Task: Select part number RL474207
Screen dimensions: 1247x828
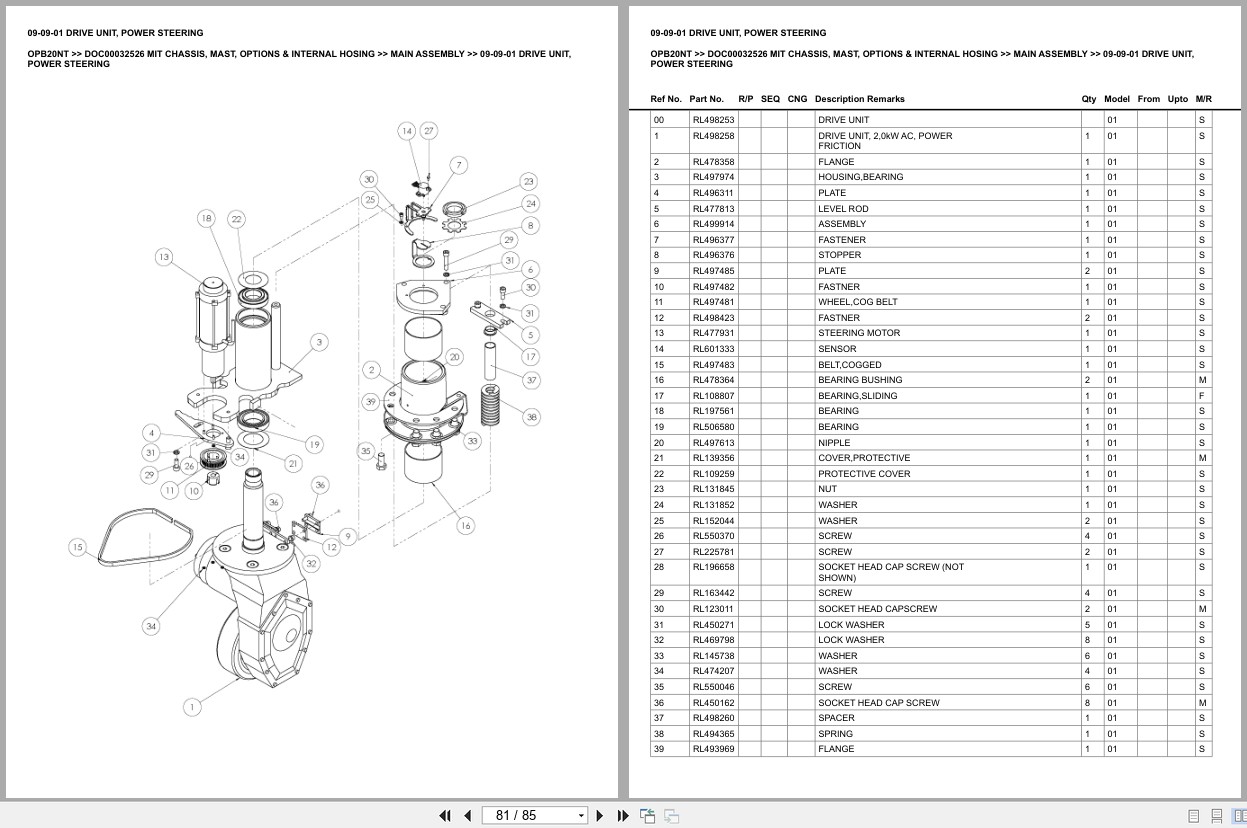Action: point(713,671)
